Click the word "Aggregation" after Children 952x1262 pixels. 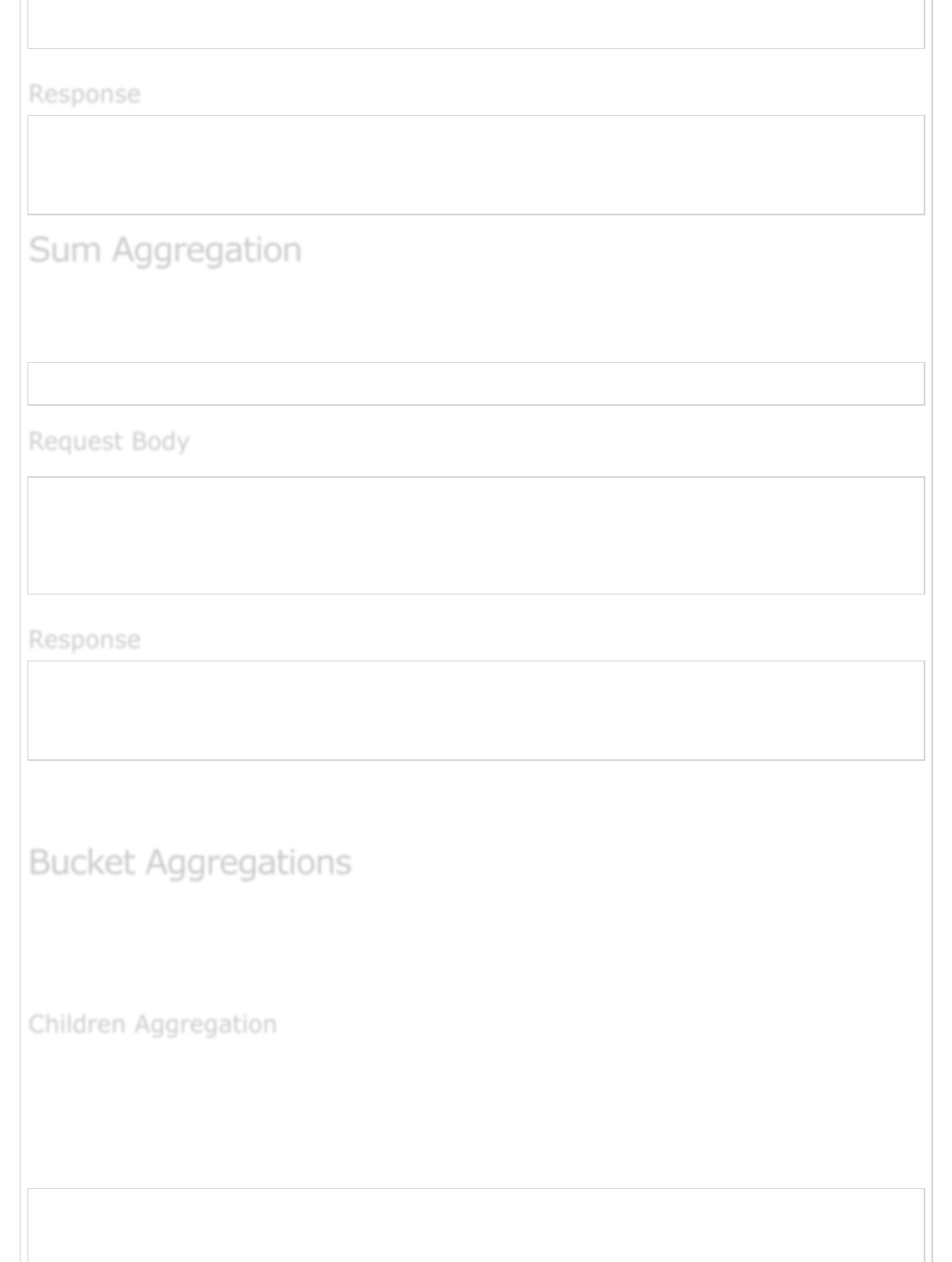(x=205, y=1024)
